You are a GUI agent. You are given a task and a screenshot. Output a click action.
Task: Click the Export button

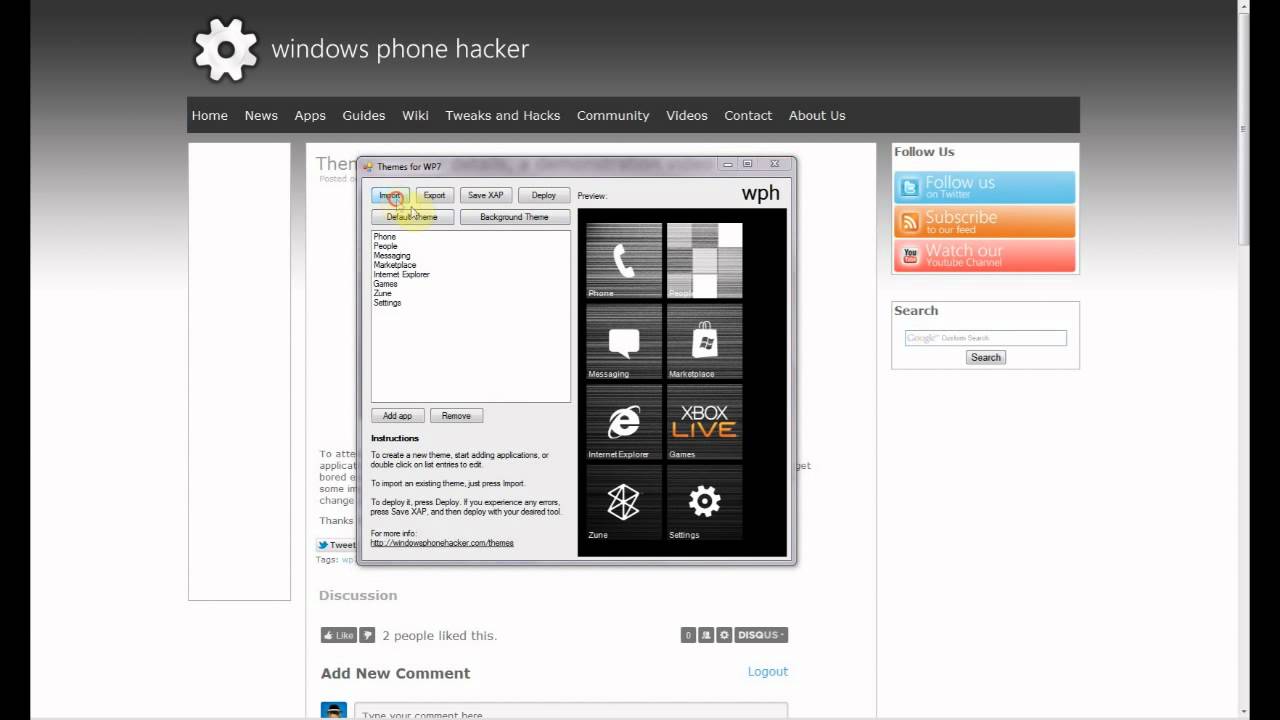(x=434, y=195)
